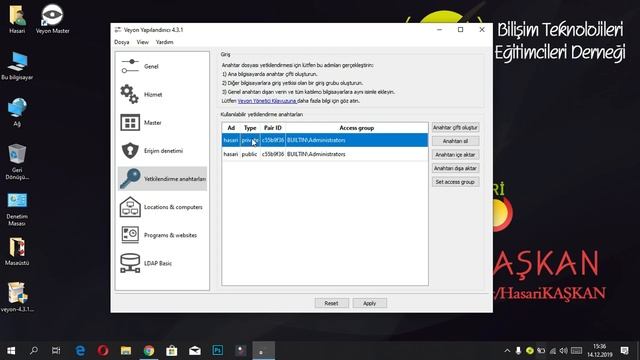The width and height of the screenshot is (640, 360).
Task: Open File Explorer from taskbar
Action: coord(126,351)
